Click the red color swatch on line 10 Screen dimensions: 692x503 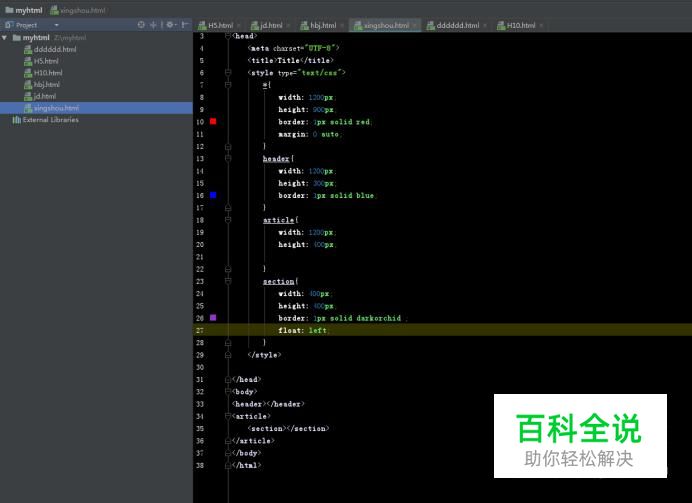pos(213,121)
